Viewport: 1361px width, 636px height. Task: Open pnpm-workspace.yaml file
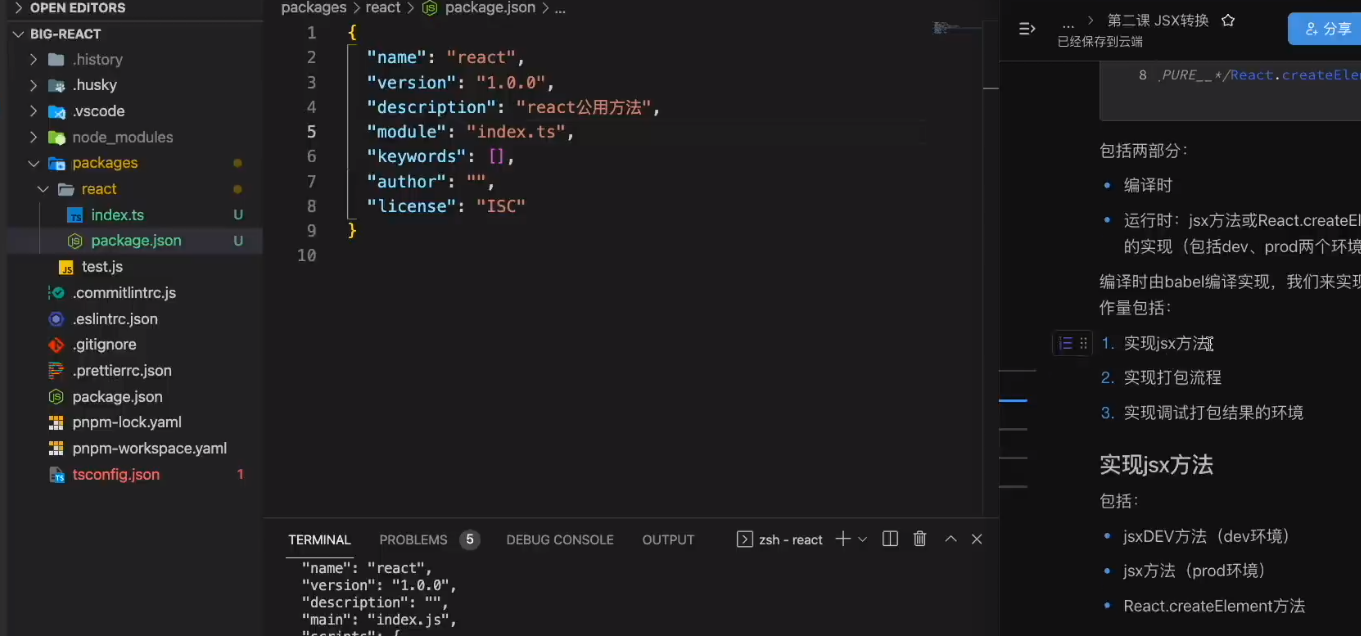coord(149,449)
